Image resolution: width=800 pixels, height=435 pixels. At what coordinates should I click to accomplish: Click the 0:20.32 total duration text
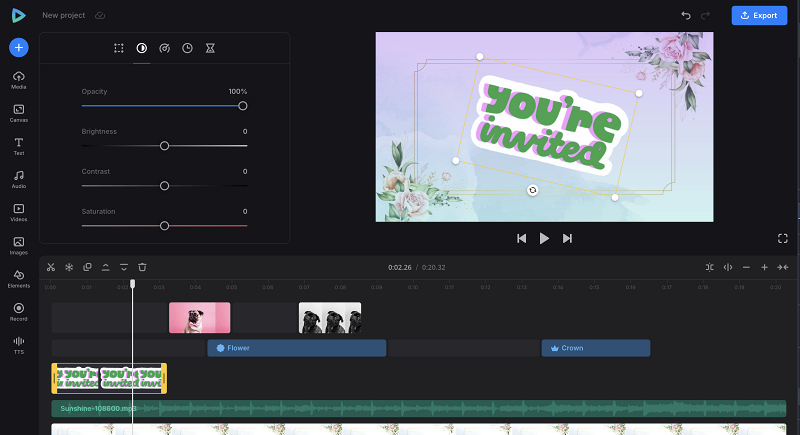point(433,267)
